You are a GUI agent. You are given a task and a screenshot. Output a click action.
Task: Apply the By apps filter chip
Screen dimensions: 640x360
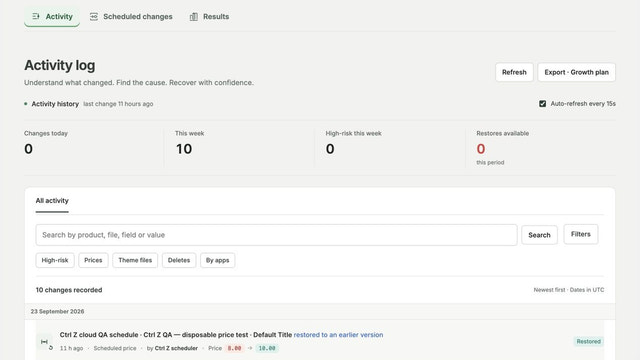(x=218, y=260)
